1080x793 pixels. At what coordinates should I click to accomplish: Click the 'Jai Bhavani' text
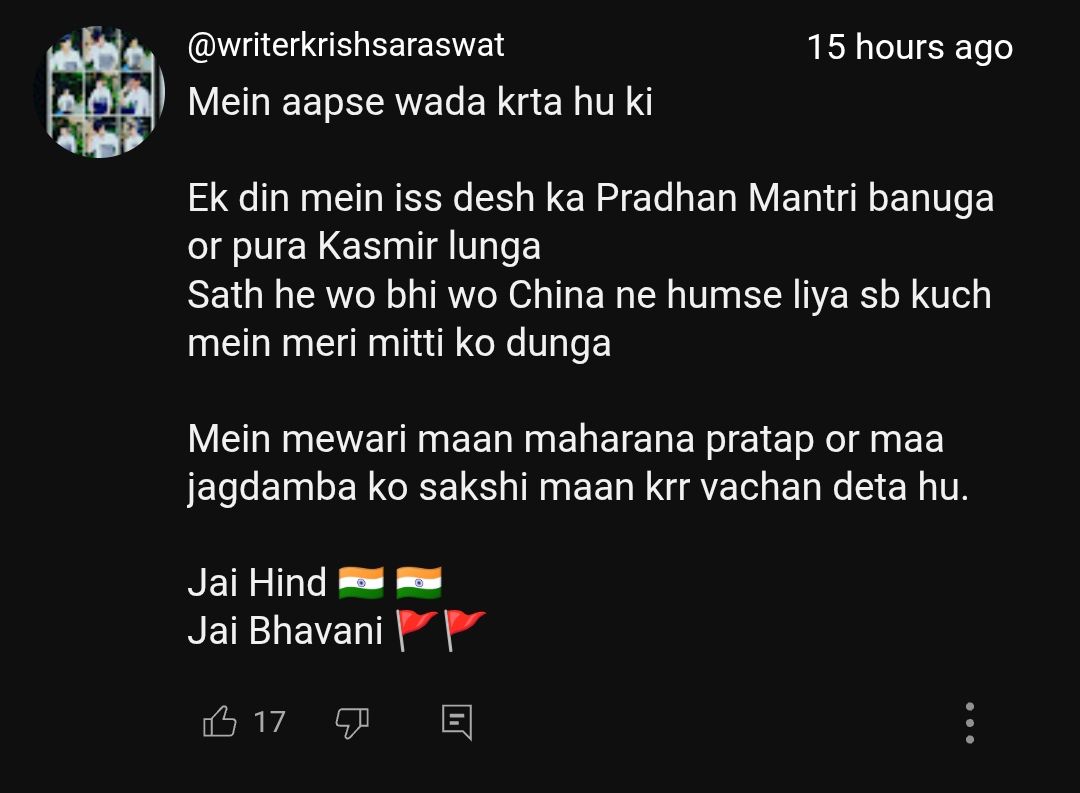(x=284, y=630)
